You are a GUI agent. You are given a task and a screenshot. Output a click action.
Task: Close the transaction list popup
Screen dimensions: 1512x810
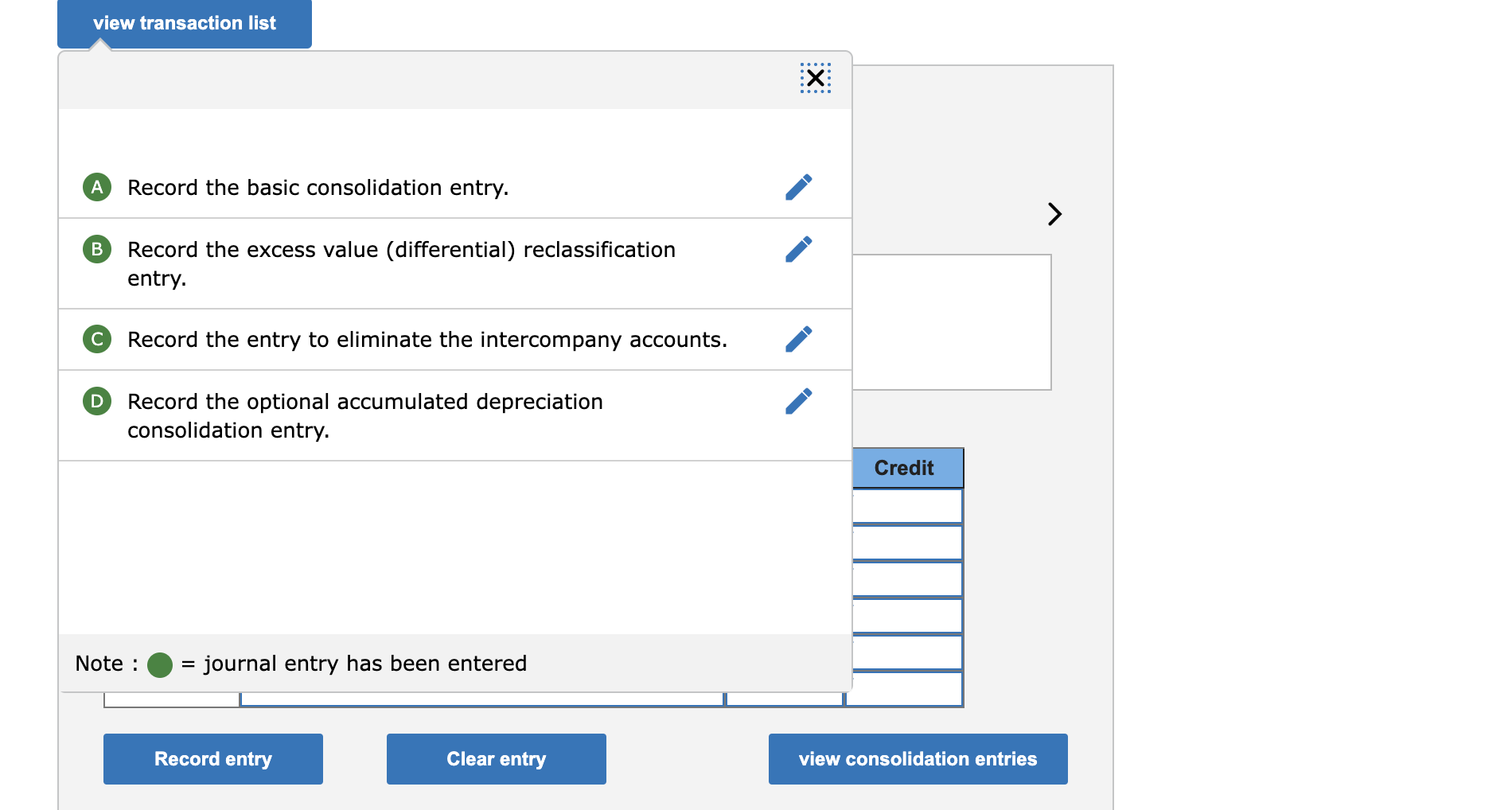[814, 77]
